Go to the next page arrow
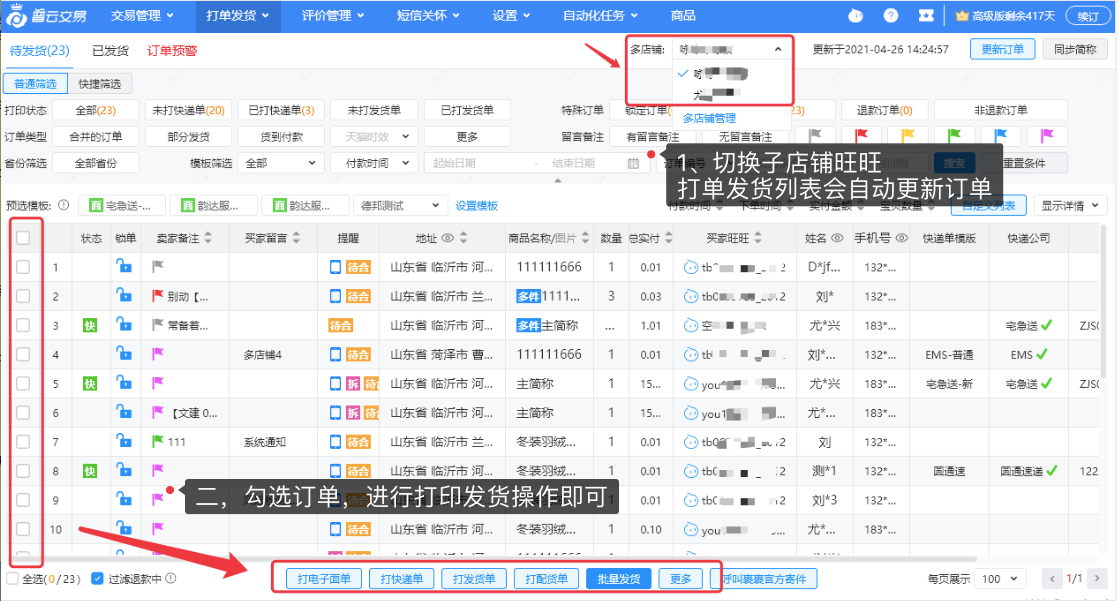Viewport: 1119px width, 601px height. [1098, 579]
